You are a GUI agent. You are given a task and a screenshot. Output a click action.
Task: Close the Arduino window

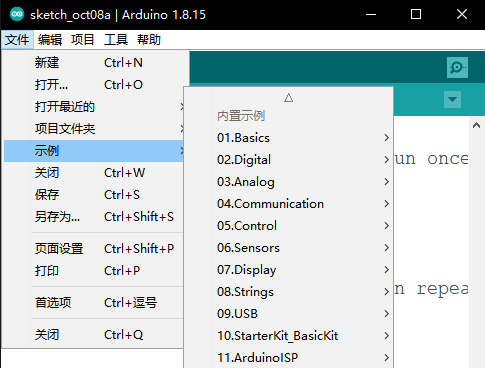462,14
